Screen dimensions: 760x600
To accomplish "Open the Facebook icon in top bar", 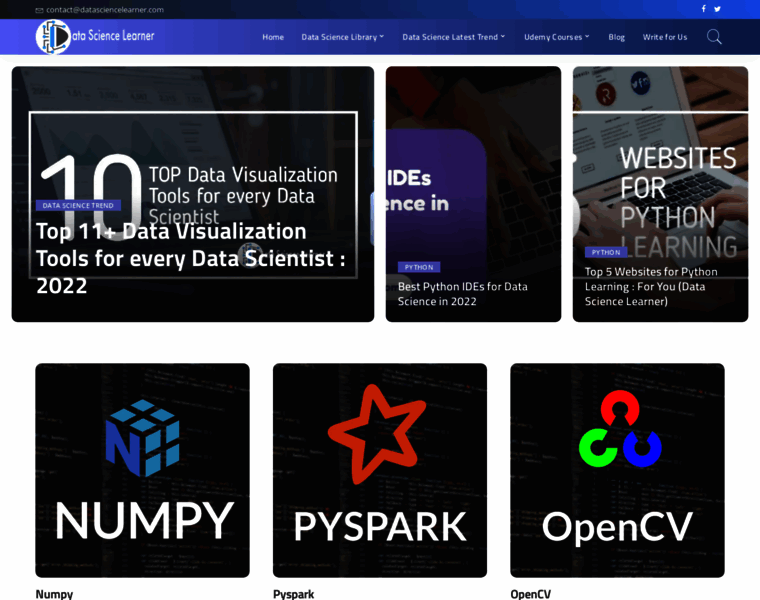I will tap(703, 9).
